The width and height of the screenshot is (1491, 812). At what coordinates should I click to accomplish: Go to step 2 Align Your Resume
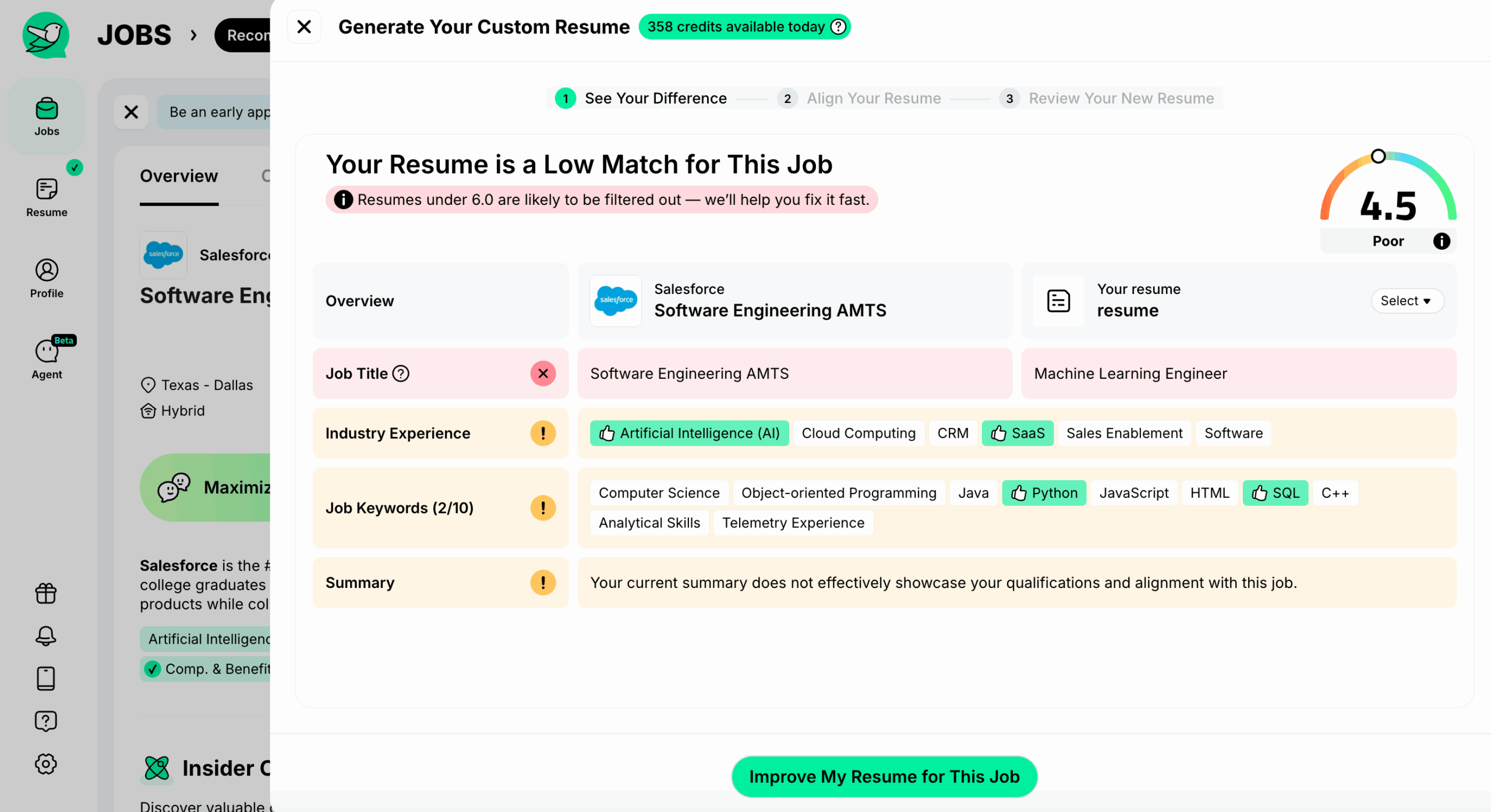(x=860, y=98)
